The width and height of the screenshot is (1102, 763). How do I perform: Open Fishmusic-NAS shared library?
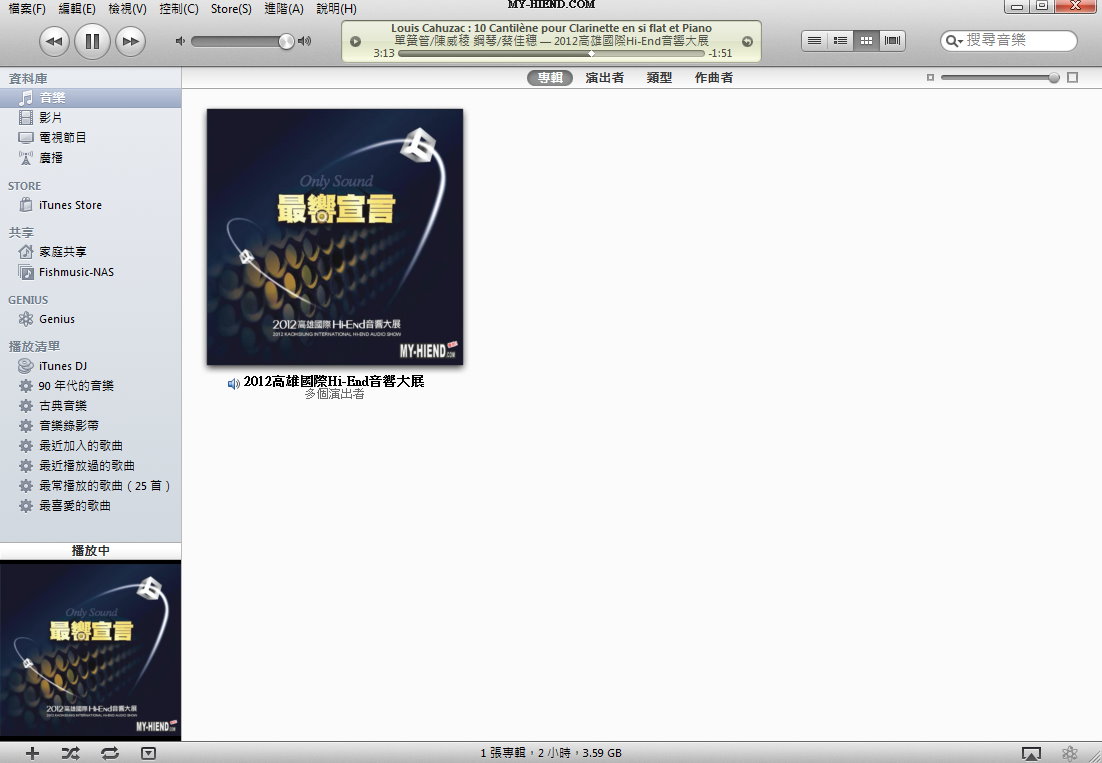pos(76,272)
